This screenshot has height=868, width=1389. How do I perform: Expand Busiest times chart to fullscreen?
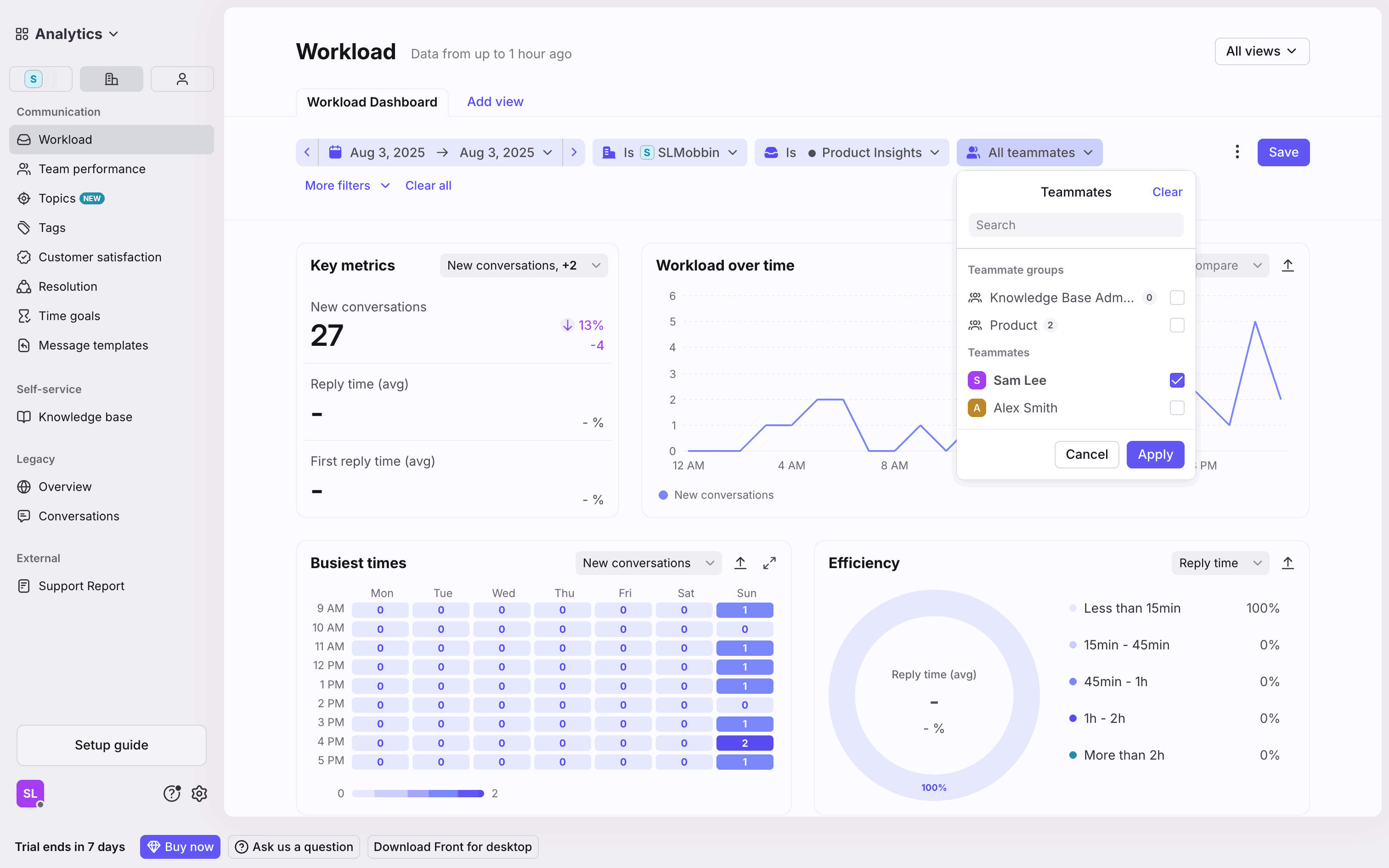point(769,563)
